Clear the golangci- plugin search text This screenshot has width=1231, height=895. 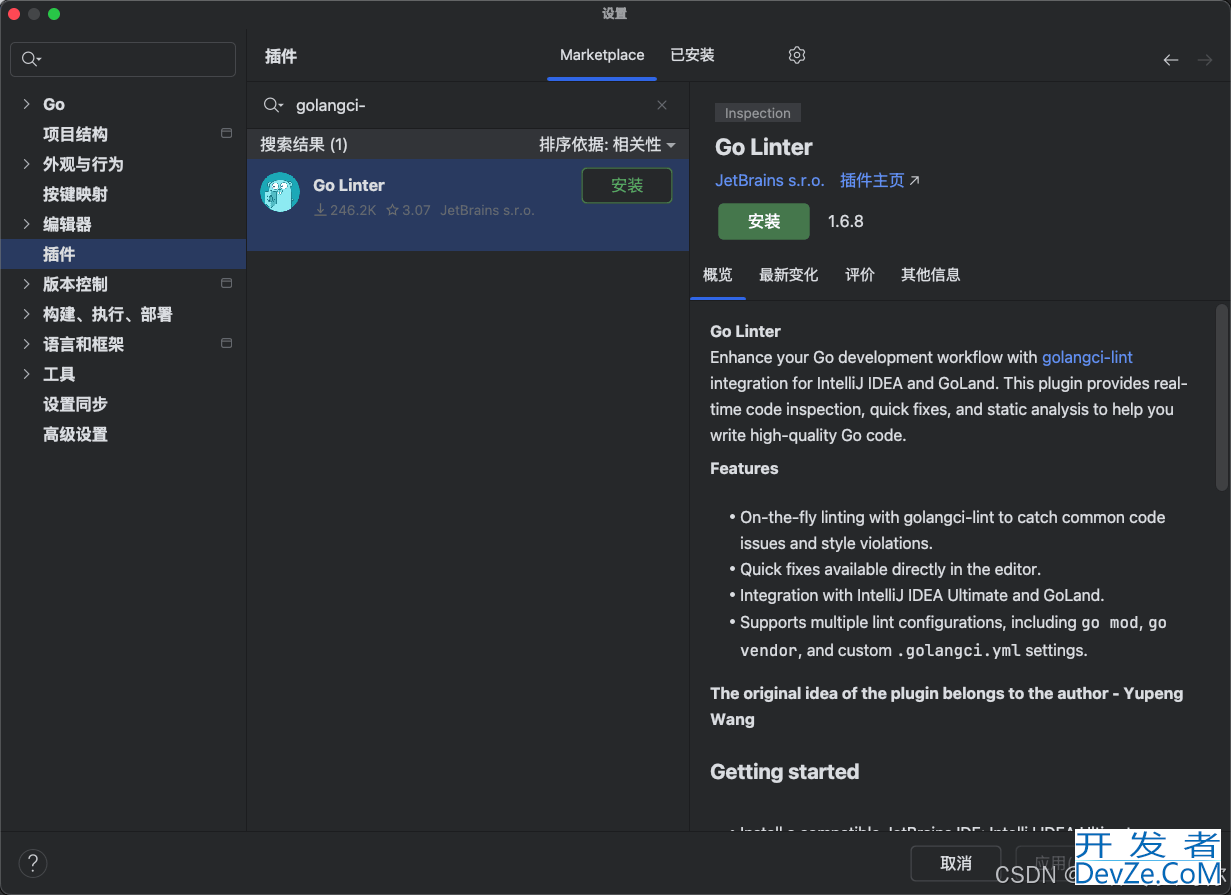click(x=662, y=105)
